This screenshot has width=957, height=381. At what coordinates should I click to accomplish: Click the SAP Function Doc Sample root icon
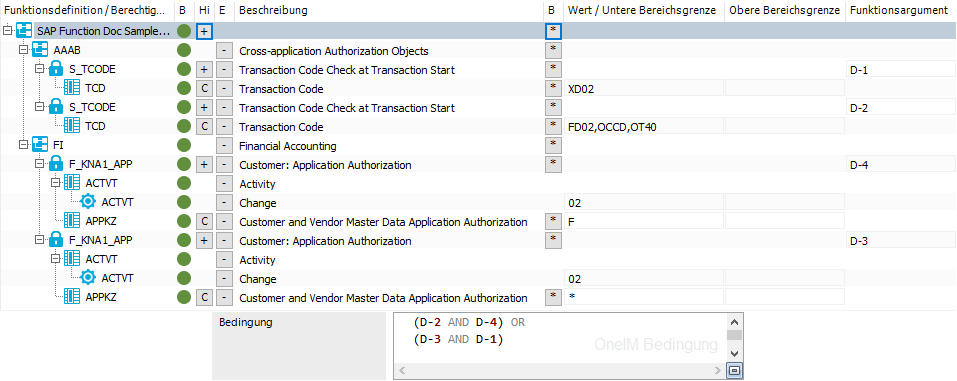click(24, 31)
